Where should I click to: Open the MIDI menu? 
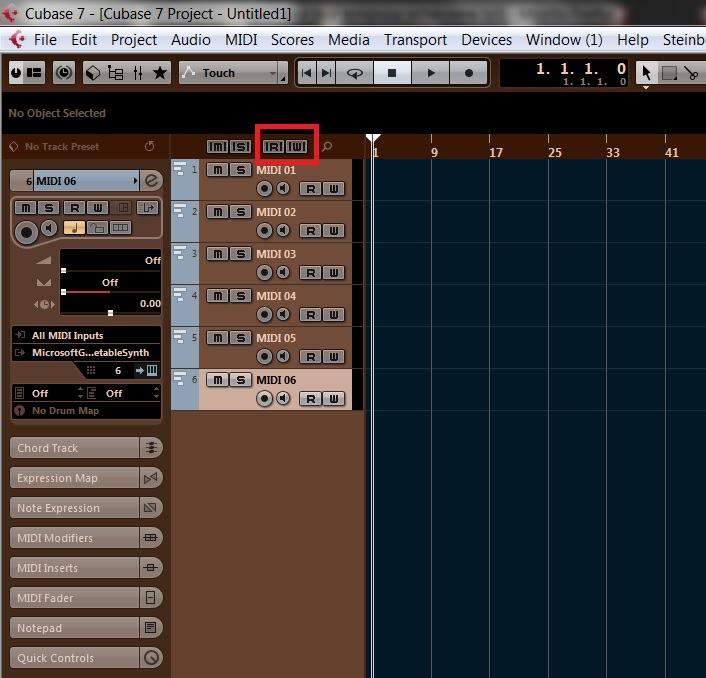coord(241,40)
